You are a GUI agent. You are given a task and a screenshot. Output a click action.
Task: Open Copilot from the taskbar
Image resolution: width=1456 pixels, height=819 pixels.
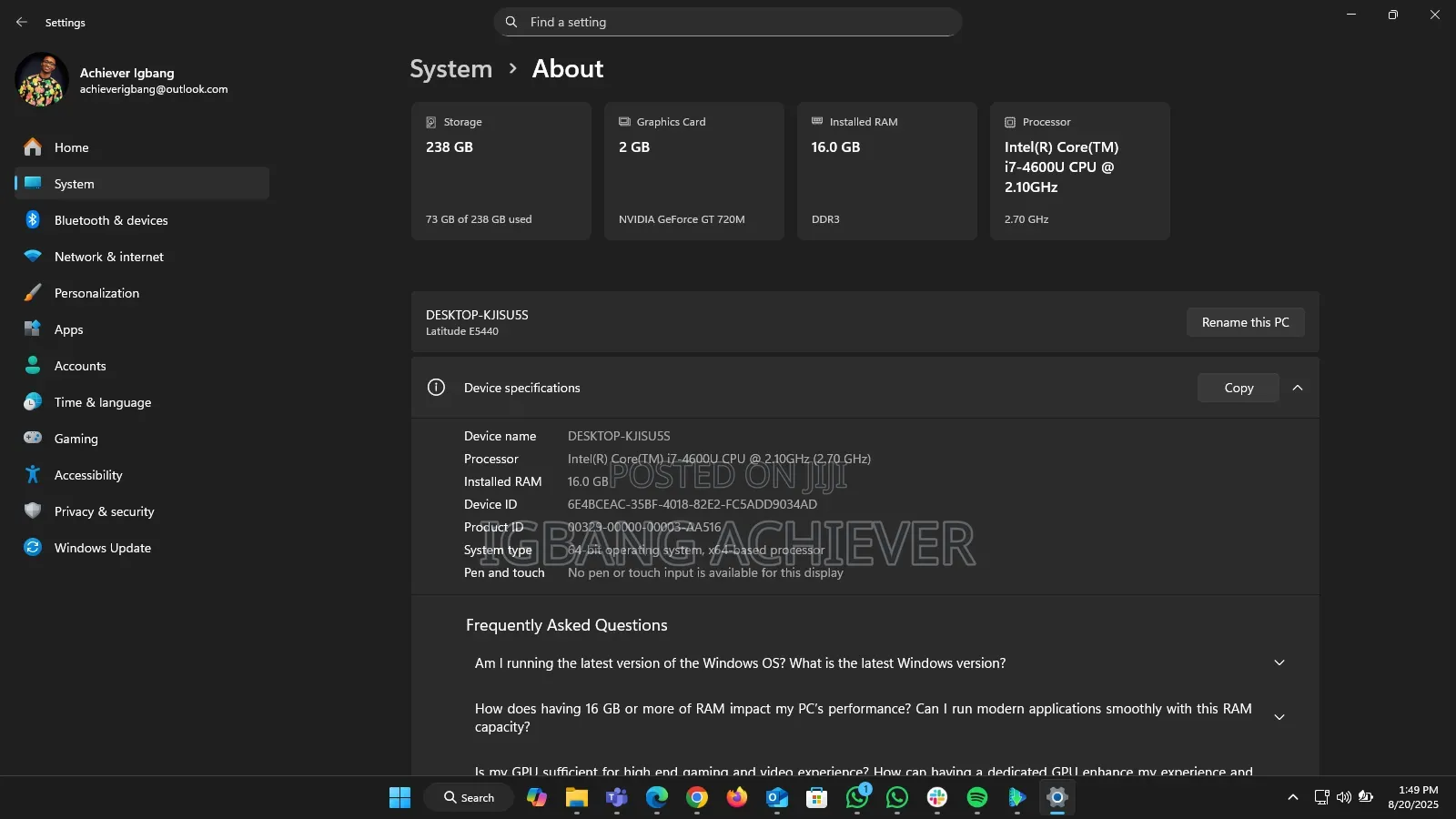click(537, 798)
